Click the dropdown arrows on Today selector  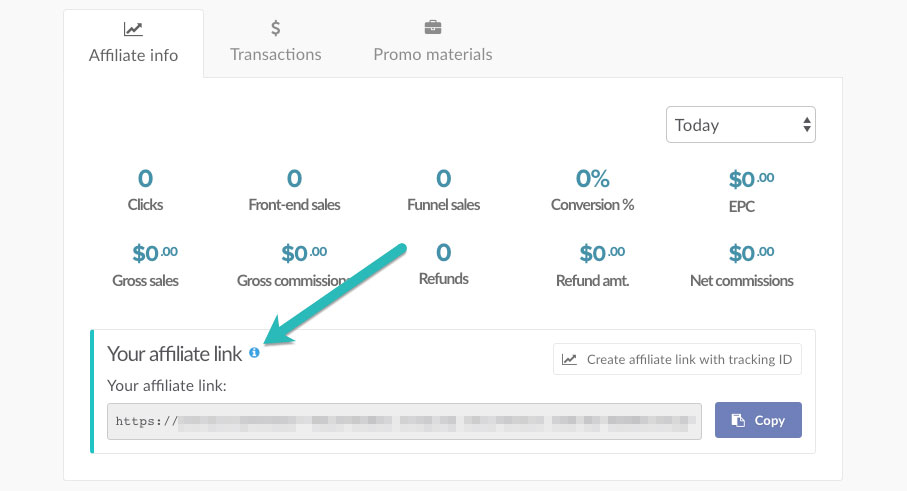tap(806, 124)
